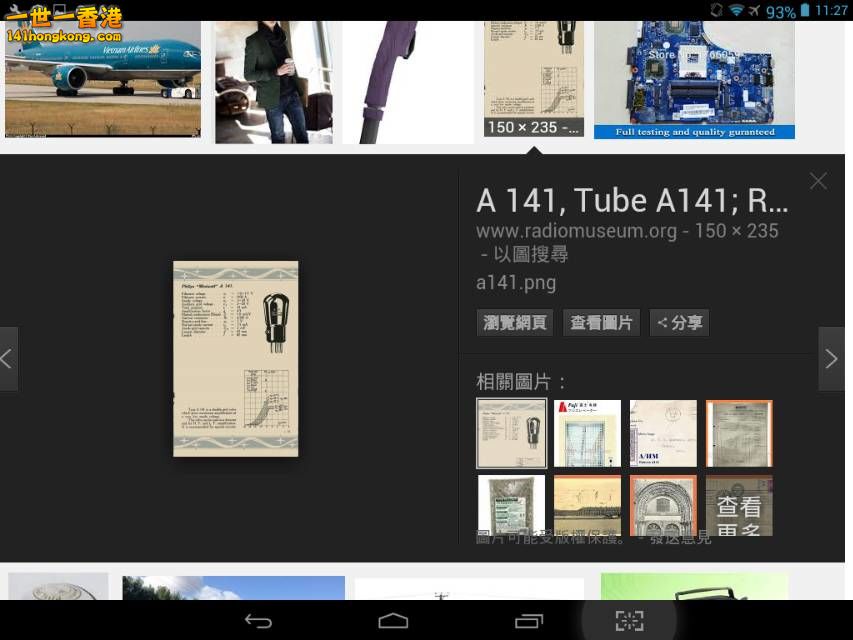This screenshot has width=853, height=640.
Task: Tap the screen rotation status icon
Action: (x=716, y=10)
